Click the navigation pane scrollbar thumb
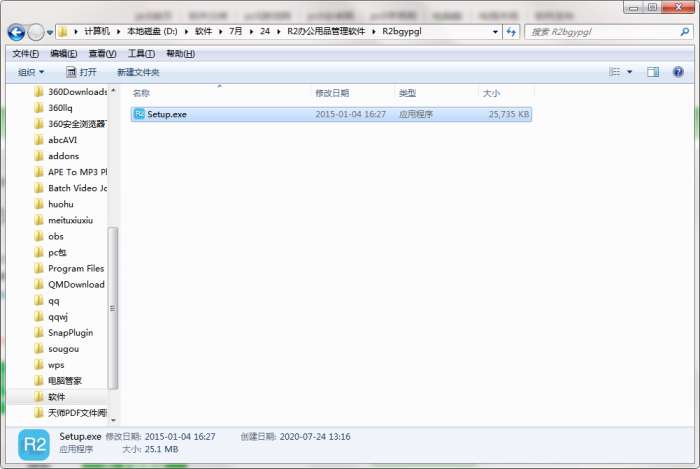700x469 pixels. click(112, 308)
